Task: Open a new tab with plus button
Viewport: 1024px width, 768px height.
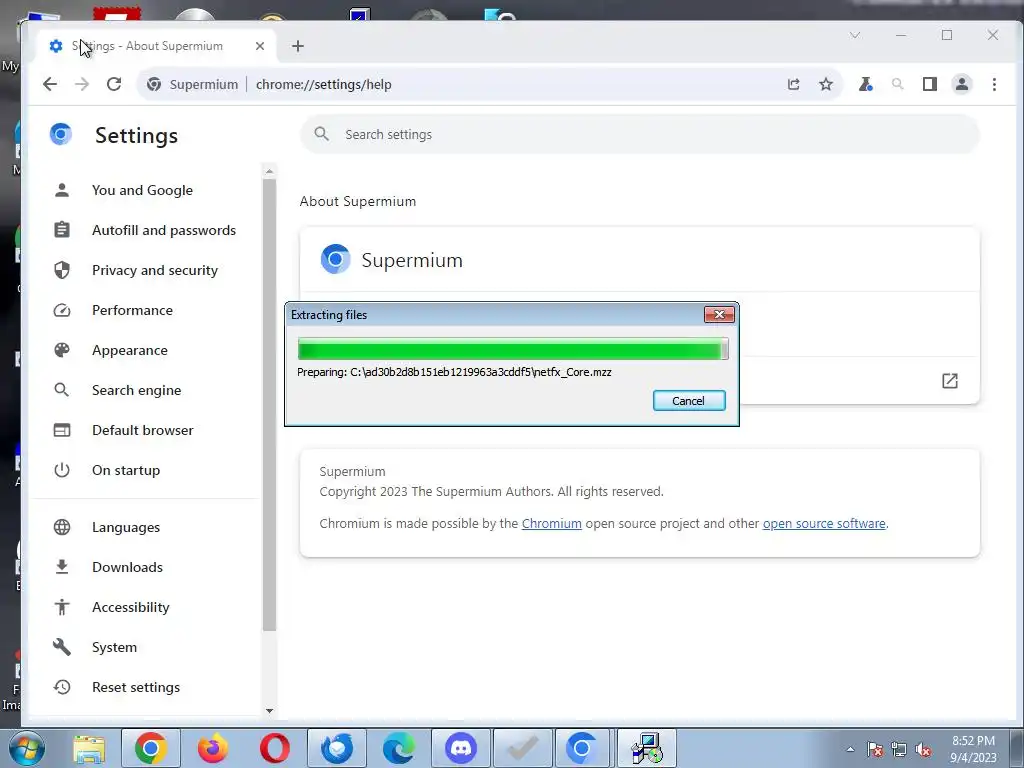Action: pos(298,46)
